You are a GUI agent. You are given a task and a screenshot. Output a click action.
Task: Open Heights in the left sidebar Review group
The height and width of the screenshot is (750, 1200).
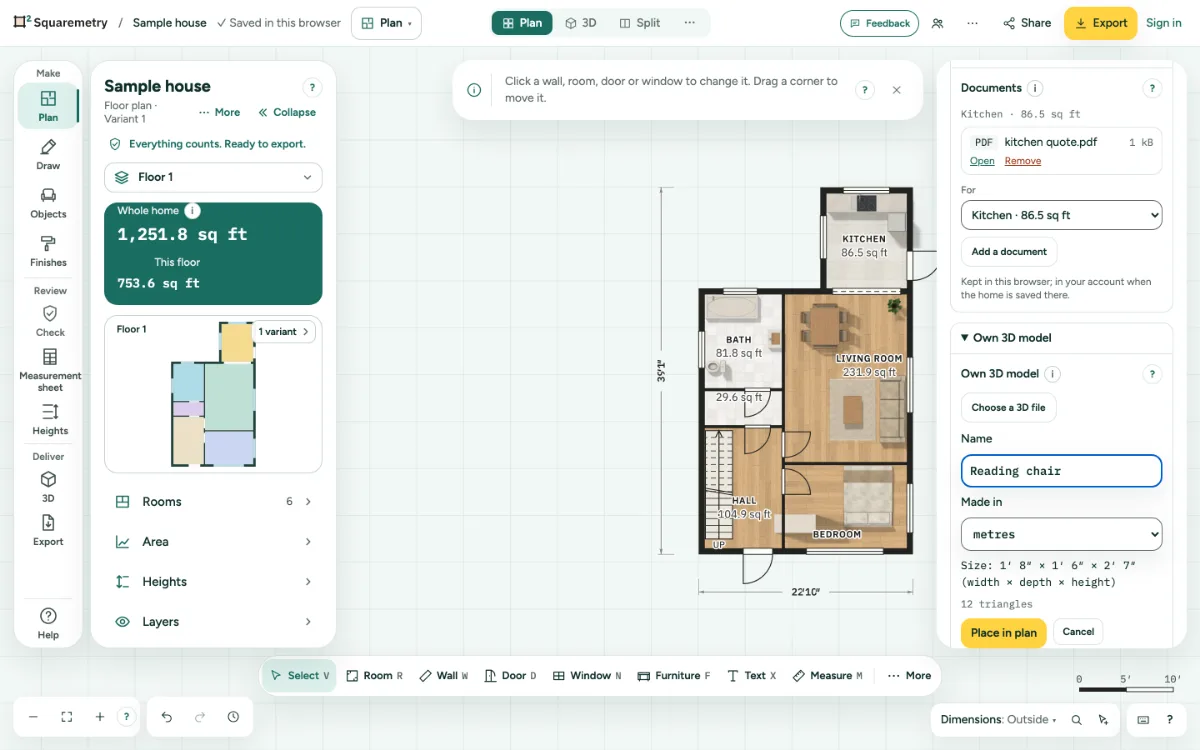coord(50,420)
